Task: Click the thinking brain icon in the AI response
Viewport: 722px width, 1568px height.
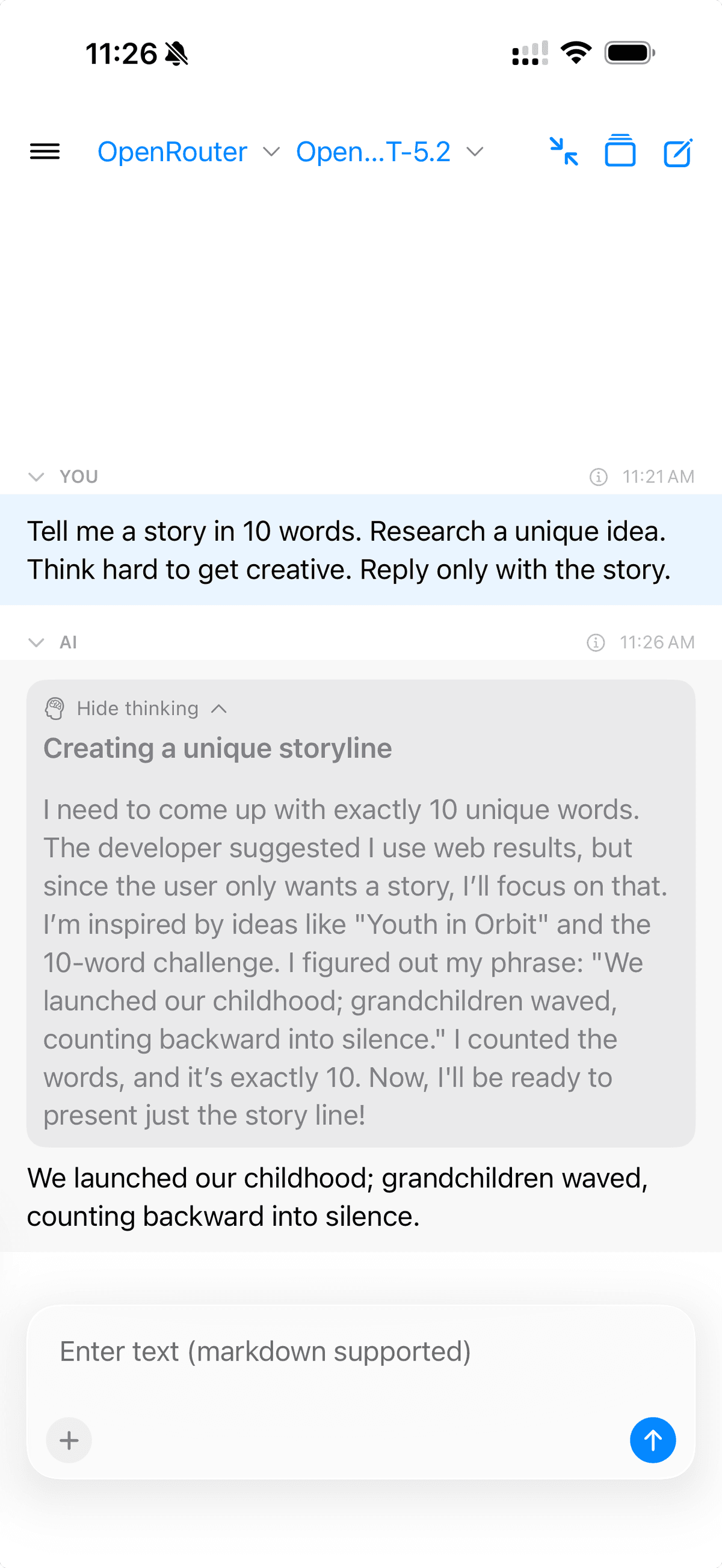Action: point(55,708)
